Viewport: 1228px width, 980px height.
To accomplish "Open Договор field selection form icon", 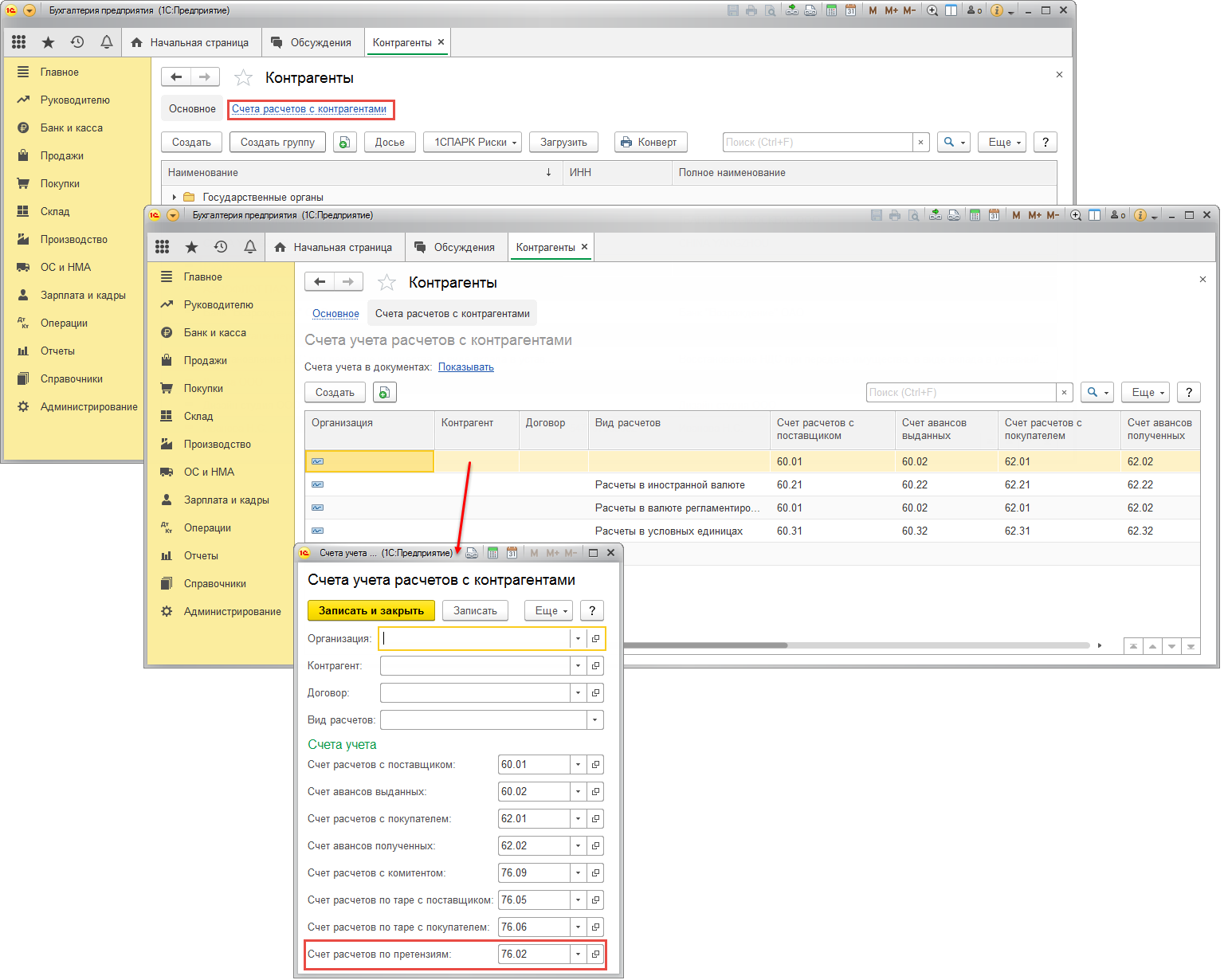I will [x=595, y=692].
